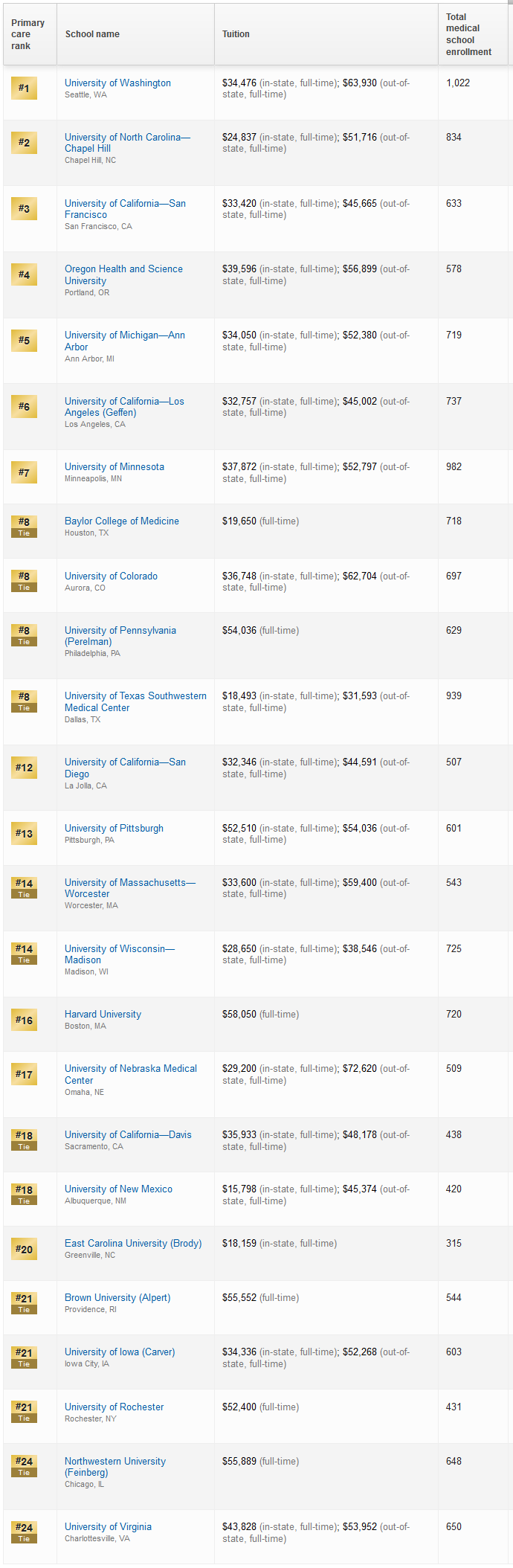
Task: Click the #2 rank badge
Action: coord(24,143)
